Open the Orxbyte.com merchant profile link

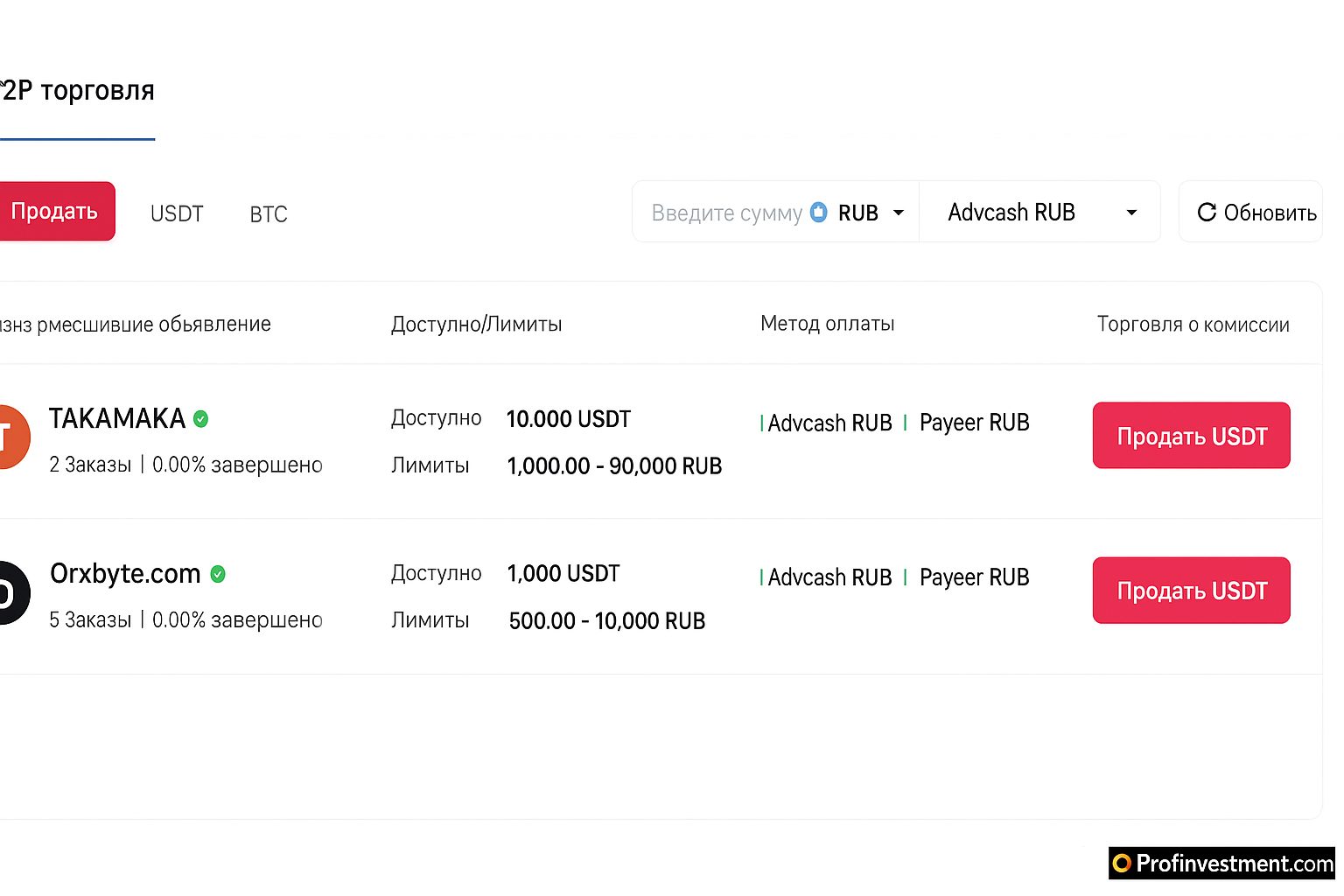pos(125,574)
